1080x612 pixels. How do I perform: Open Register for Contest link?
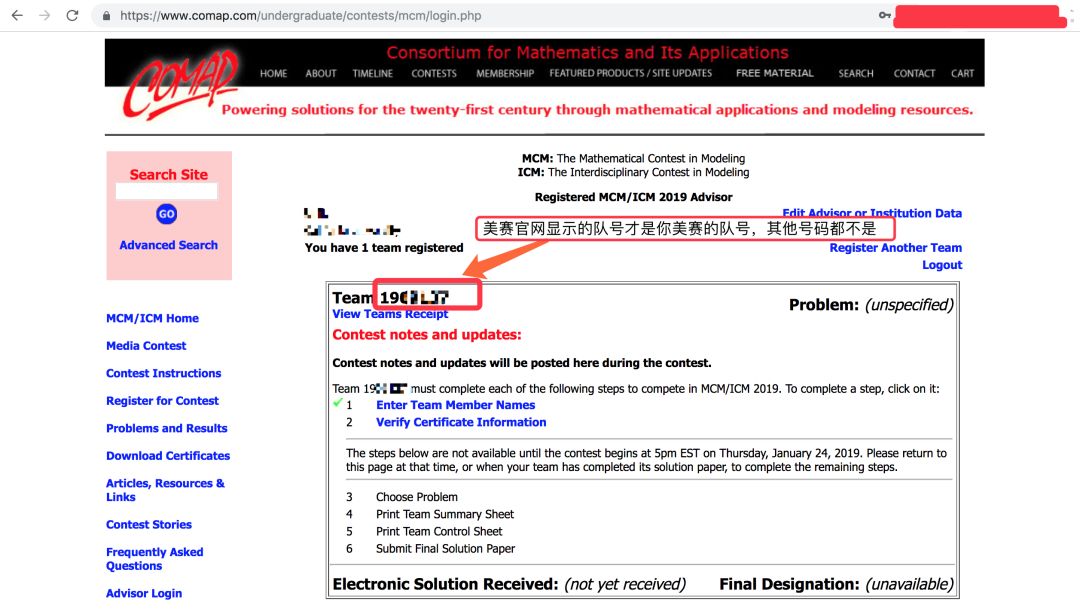pos(162,401)
